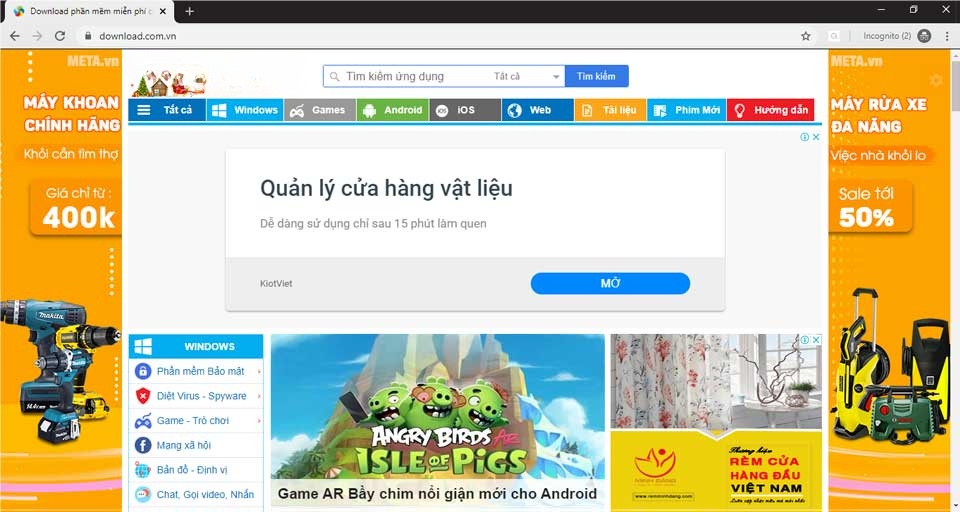Image resolution: width=960 pixels, height=512 pixels.
Task: Click the Máy Rửa Xe Đa Năng side banner
Action: 889,280
